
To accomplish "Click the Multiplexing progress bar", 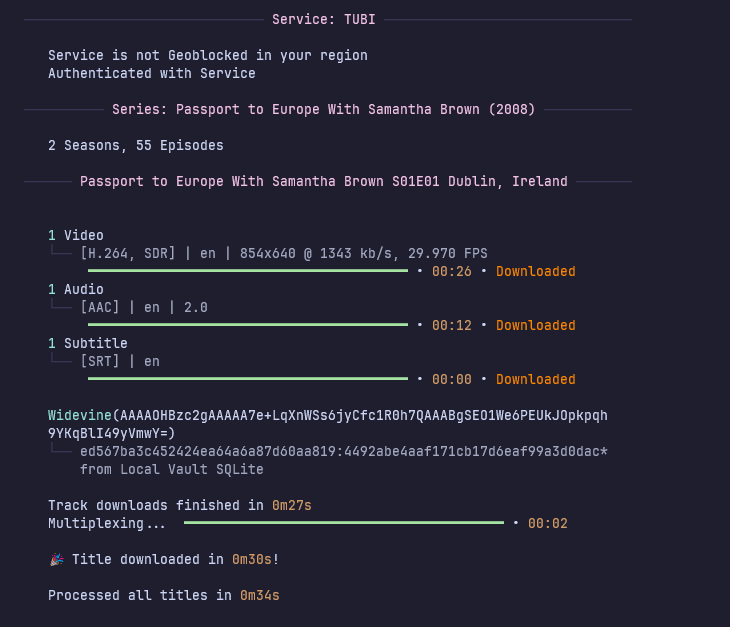I will coord(344,523).
